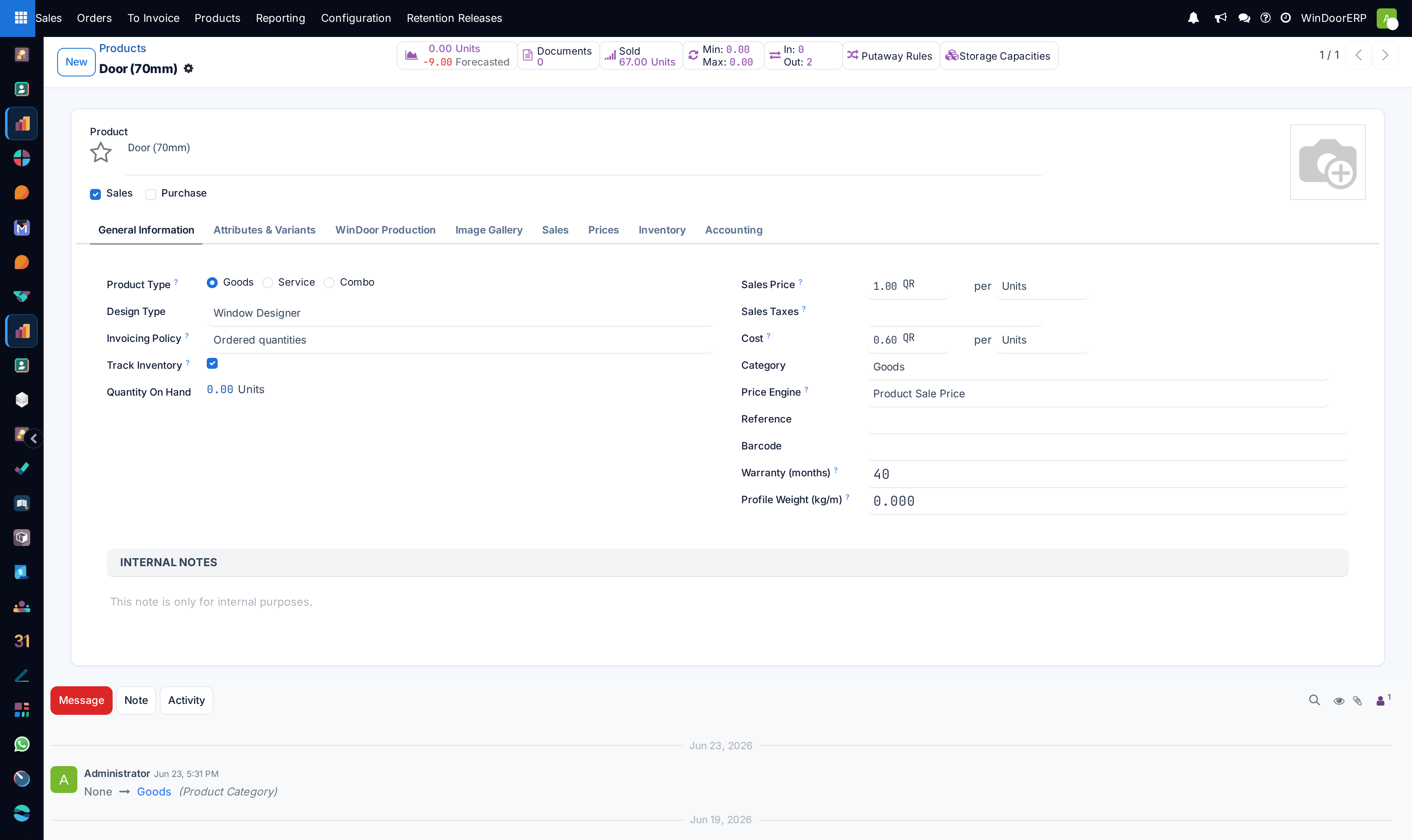
Task: Open the green checkmark app in sidebar
Action: click(x=21, y=468)
